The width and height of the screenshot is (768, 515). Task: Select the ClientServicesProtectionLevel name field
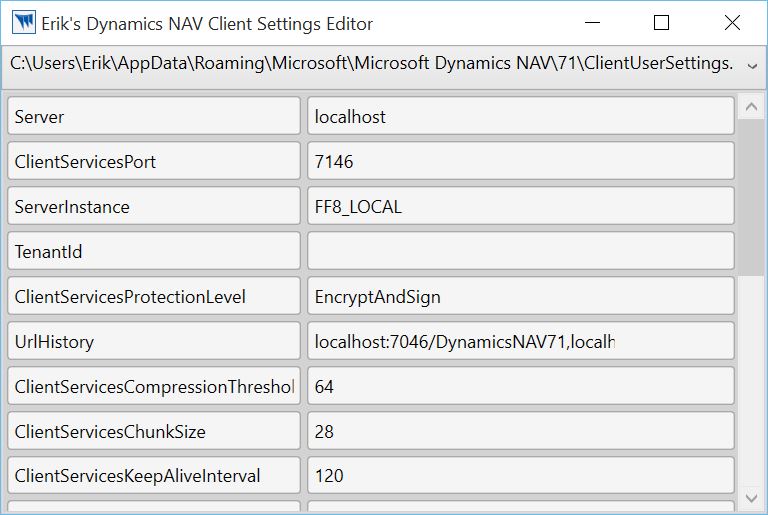[x=154, y=296]
